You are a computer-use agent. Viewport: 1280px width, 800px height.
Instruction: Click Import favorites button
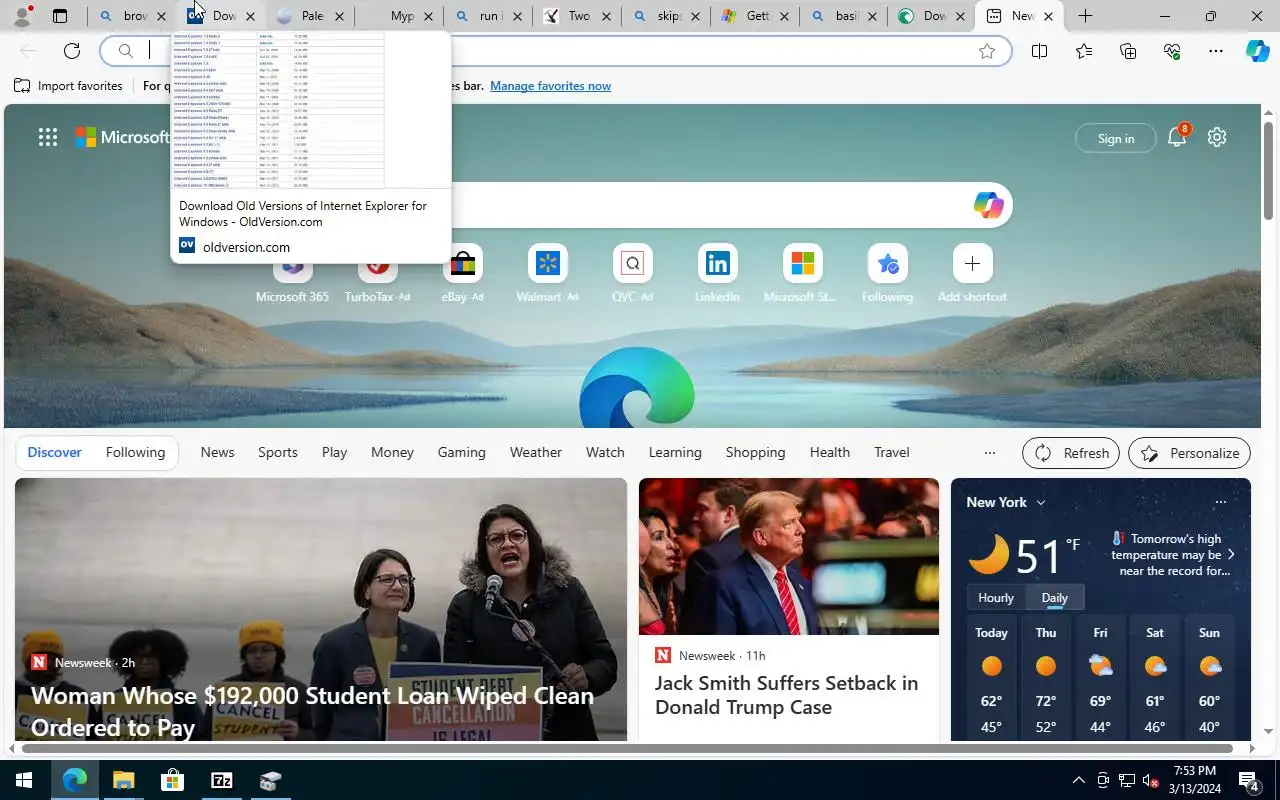(68, 86)
